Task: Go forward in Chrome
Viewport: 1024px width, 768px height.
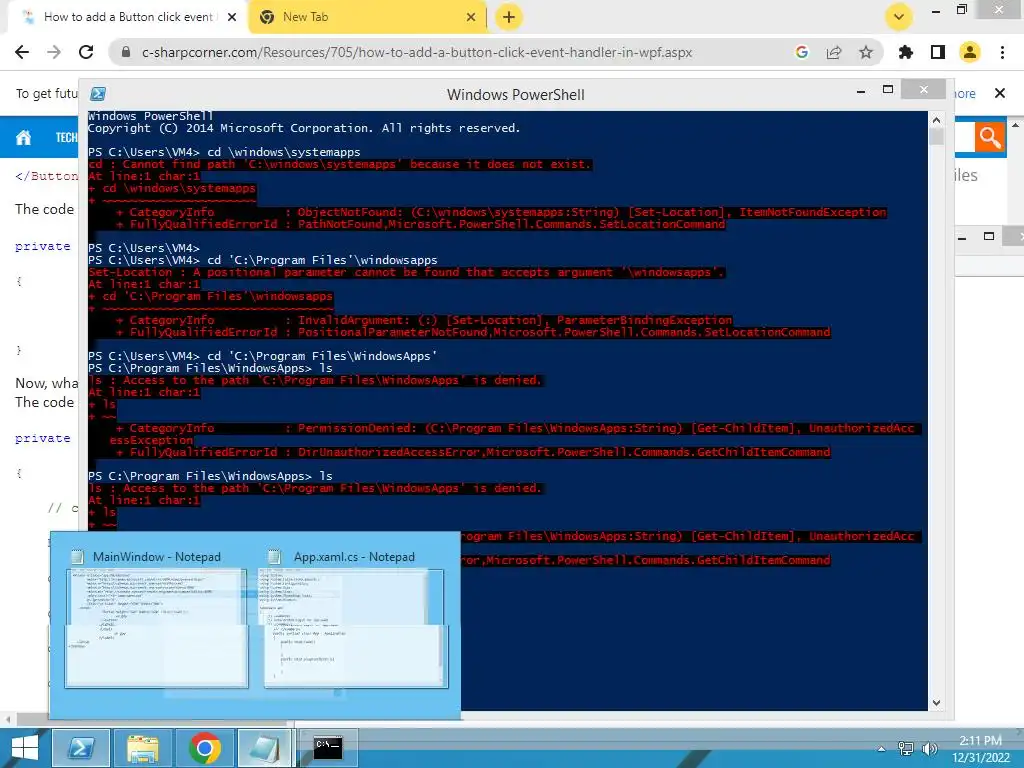Action: [x=54, y=52]
